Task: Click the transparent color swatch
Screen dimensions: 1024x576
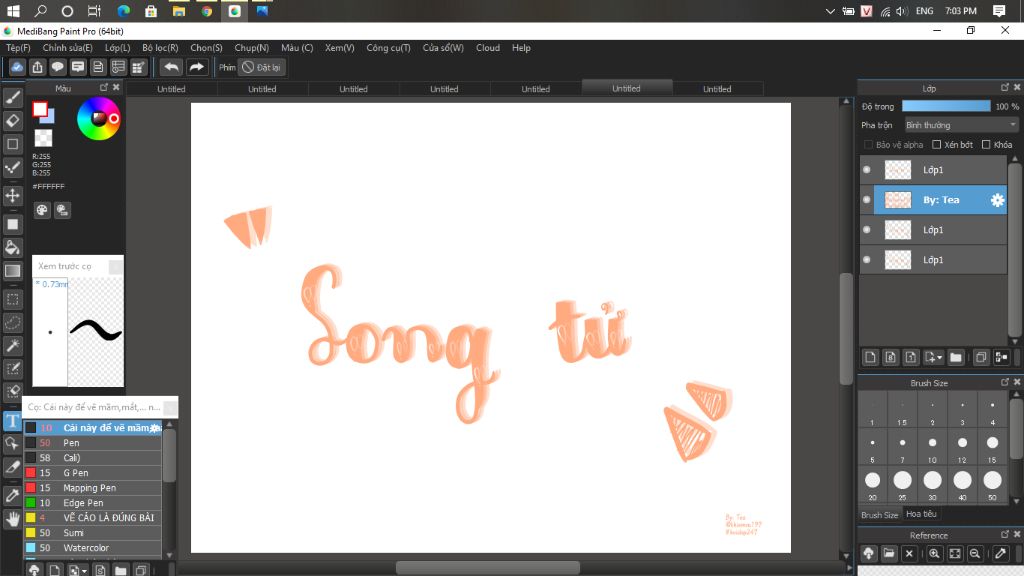Action: pyautogui.click(x=43, y=138)
